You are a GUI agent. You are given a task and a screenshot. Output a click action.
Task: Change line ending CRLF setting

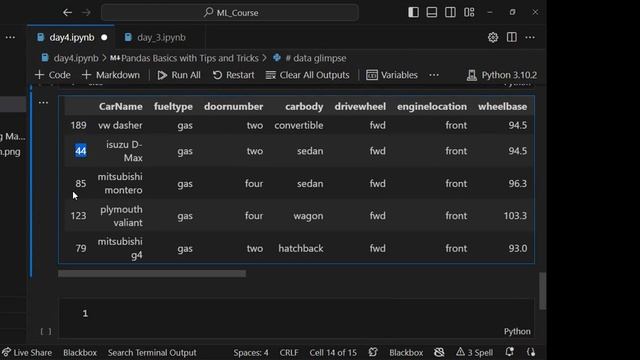(x=289, y=352)
